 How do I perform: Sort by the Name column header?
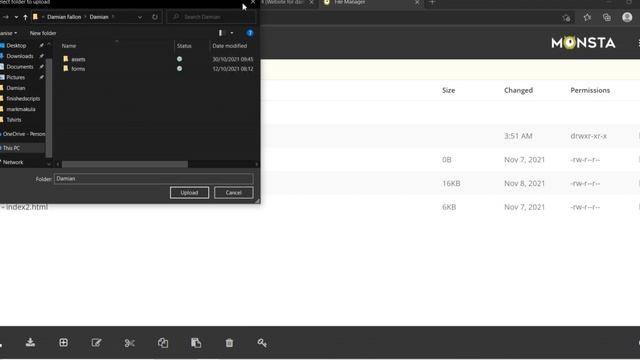click(69, 46)
